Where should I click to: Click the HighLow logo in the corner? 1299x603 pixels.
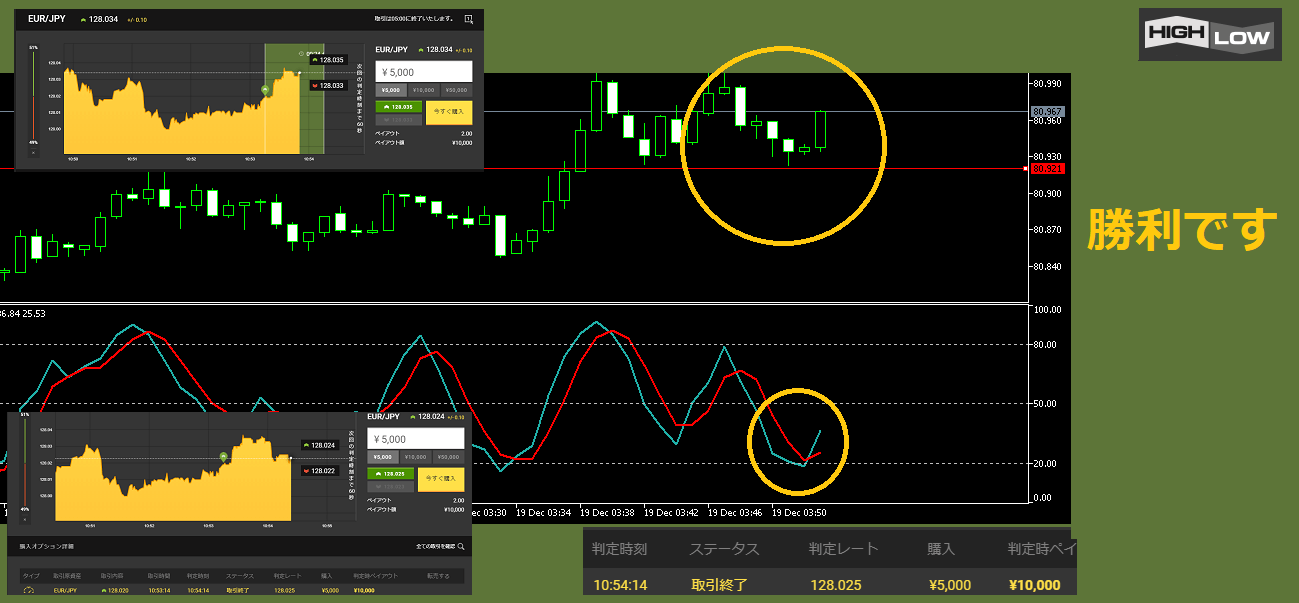(1209, 36)
